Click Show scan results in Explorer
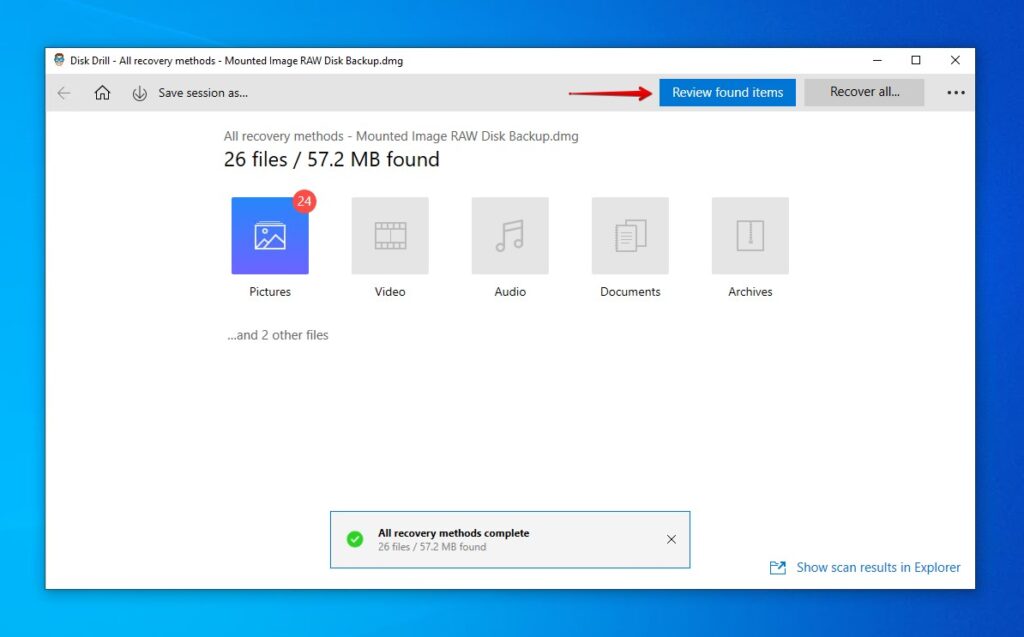The width and height of the screenshot is (1024, 637). pyautogui.click(x=878, y=567)
